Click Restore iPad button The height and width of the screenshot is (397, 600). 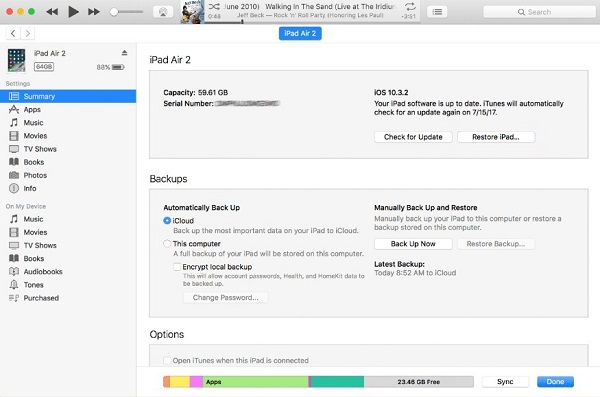[x=496, y=137]
